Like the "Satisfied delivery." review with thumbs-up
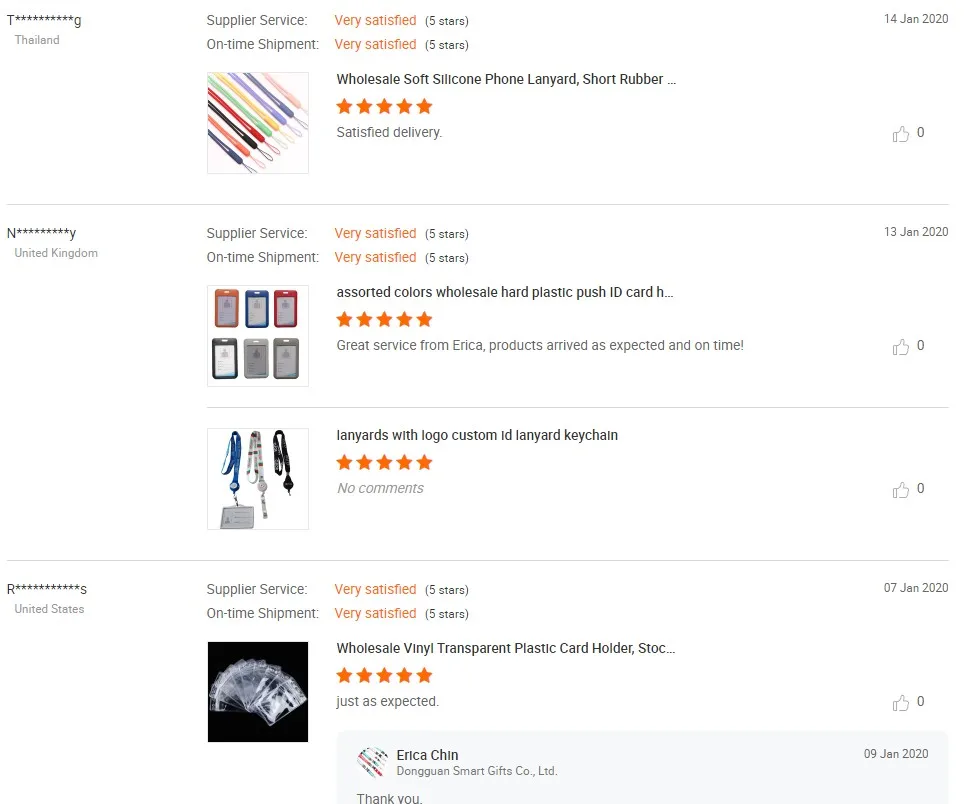 (901, 134)
